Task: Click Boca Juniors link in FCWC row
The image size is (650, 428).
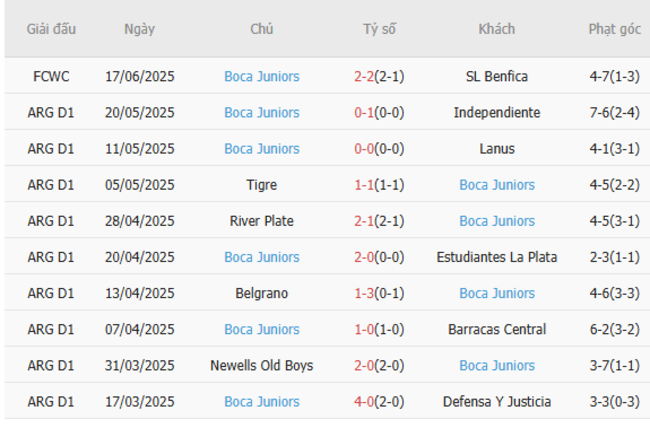Action: (261, 76)
